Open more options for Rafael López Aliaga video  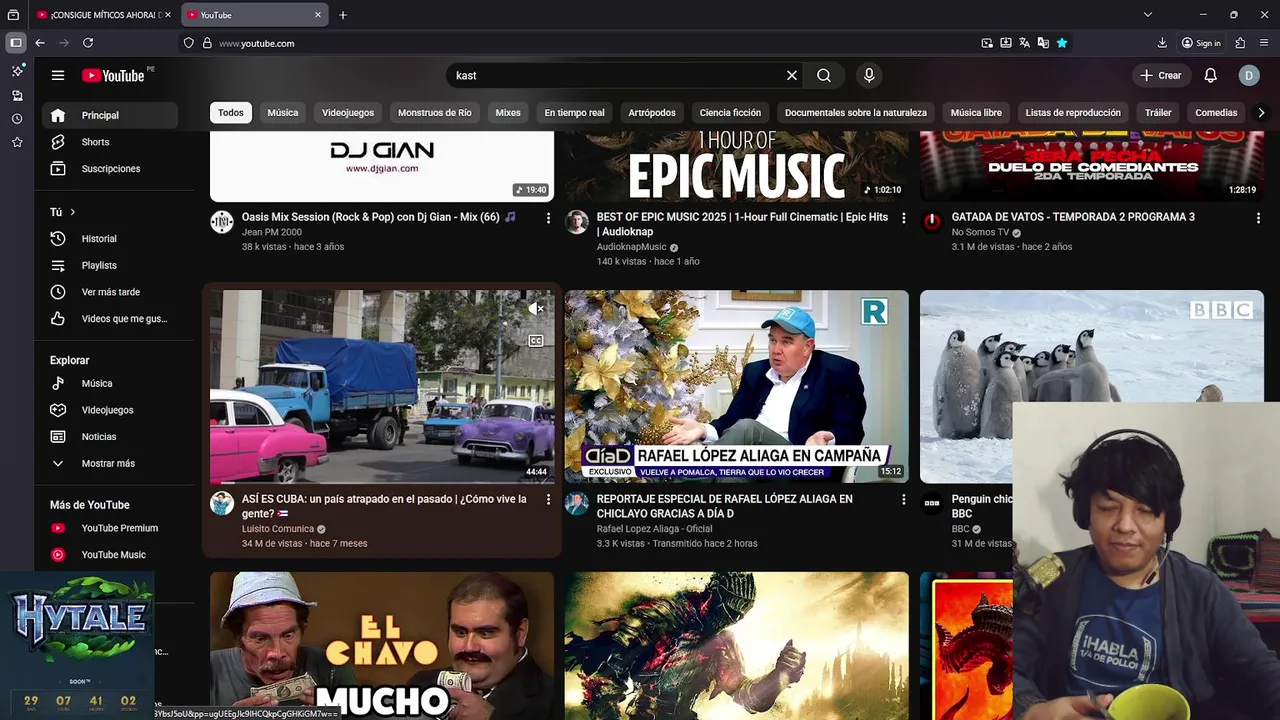[x=903, y=499]
